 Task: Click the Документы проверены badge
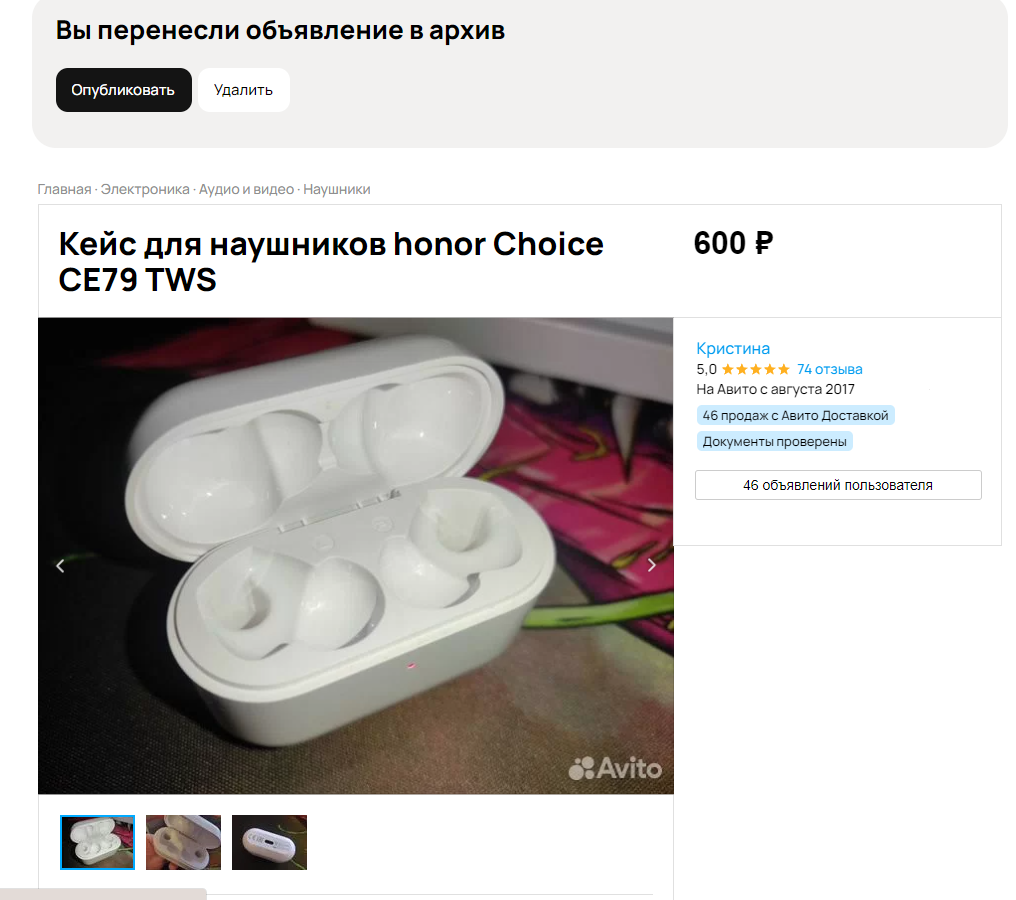click(774, 442)
